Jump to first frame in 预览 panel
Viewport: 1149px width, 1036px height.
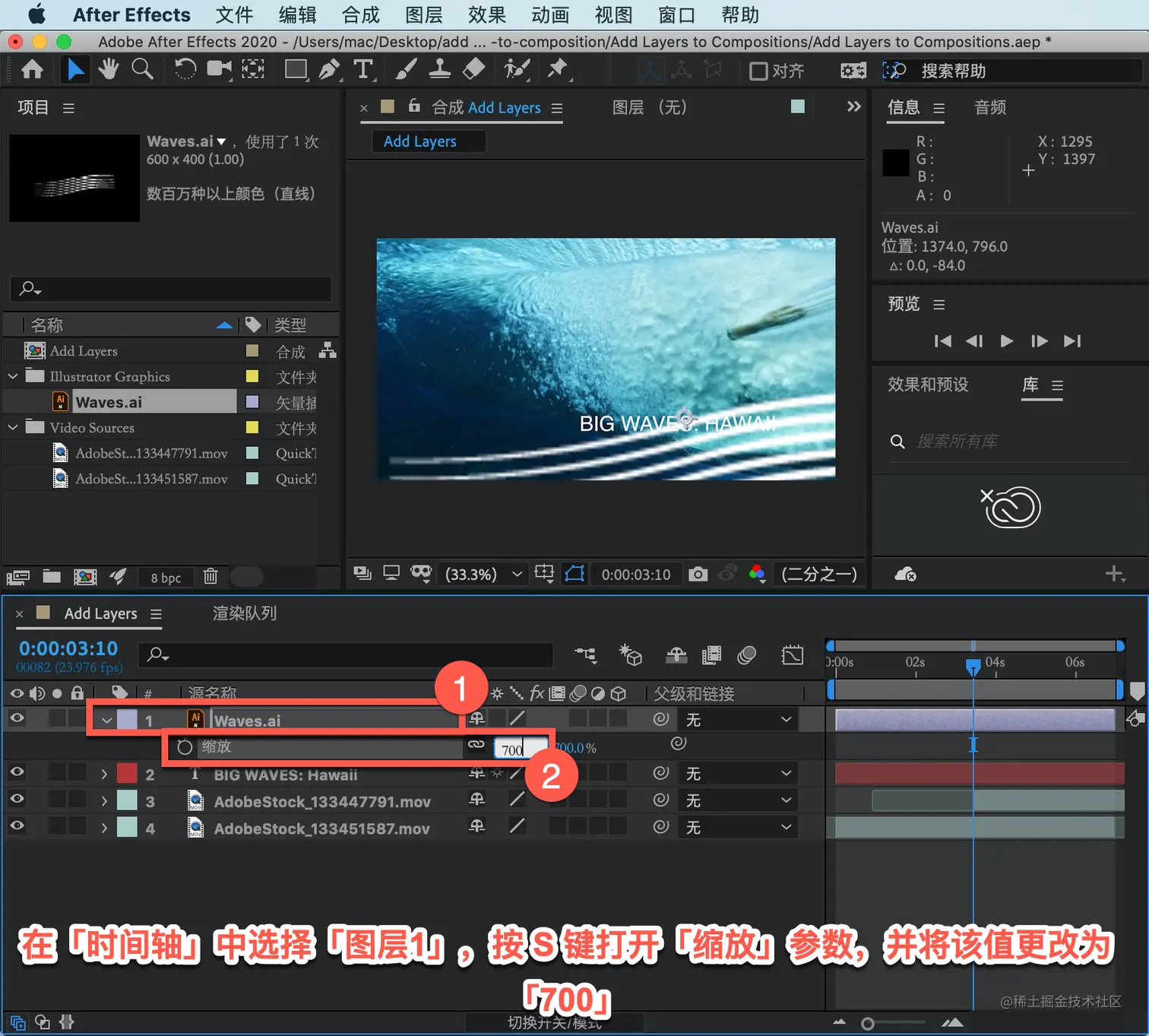point(942,341)
